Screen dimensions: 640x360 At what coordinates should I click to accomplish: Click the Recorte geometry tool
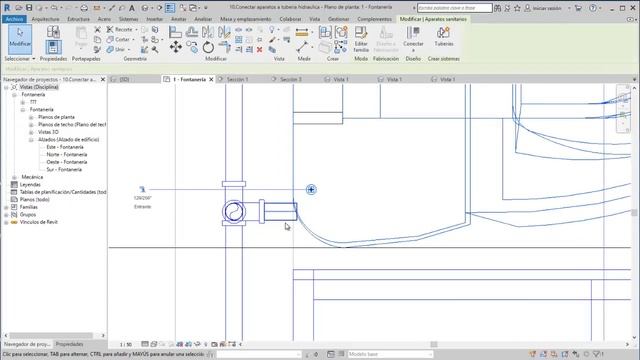click(x=119, y=29)
